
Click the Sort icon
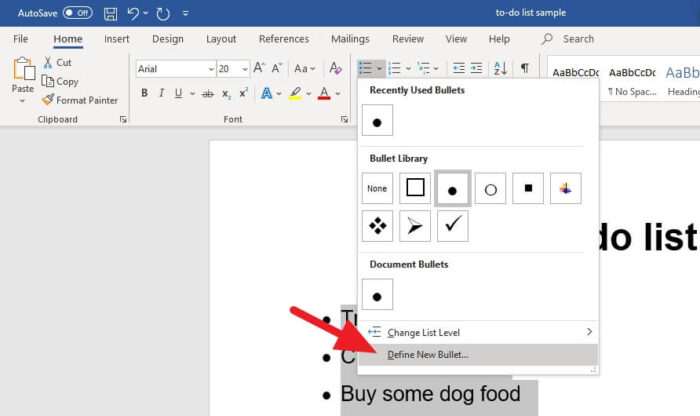pos(500,68)
